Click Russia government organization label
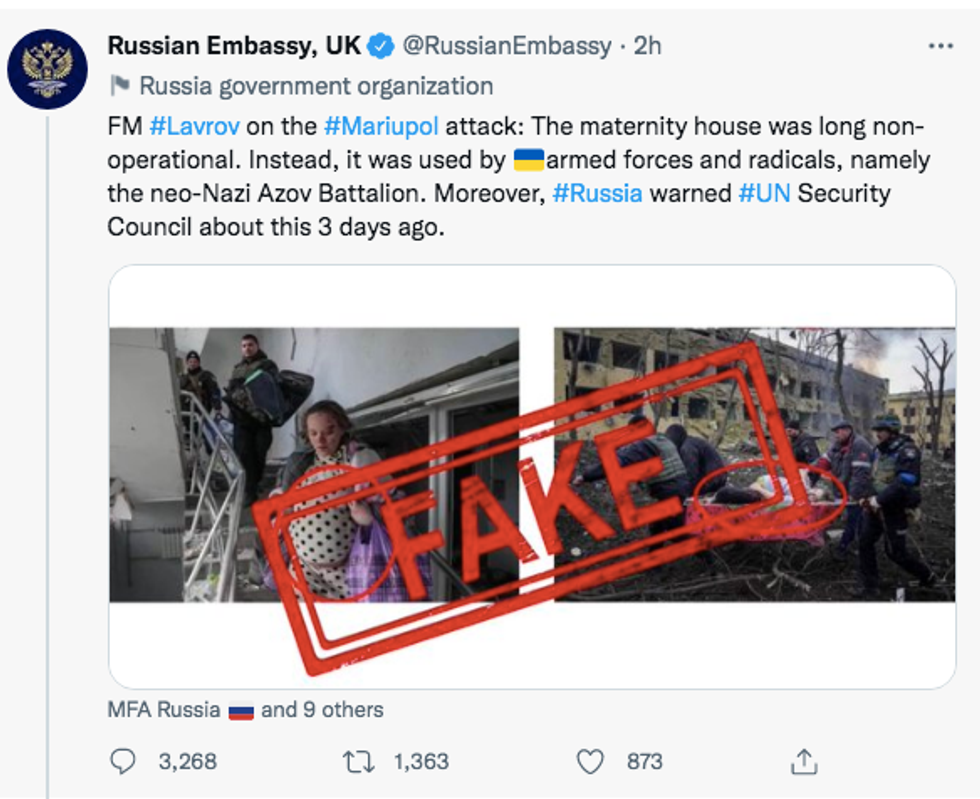The width and height of the screenshot is (980, 799). tap(316, 86)
